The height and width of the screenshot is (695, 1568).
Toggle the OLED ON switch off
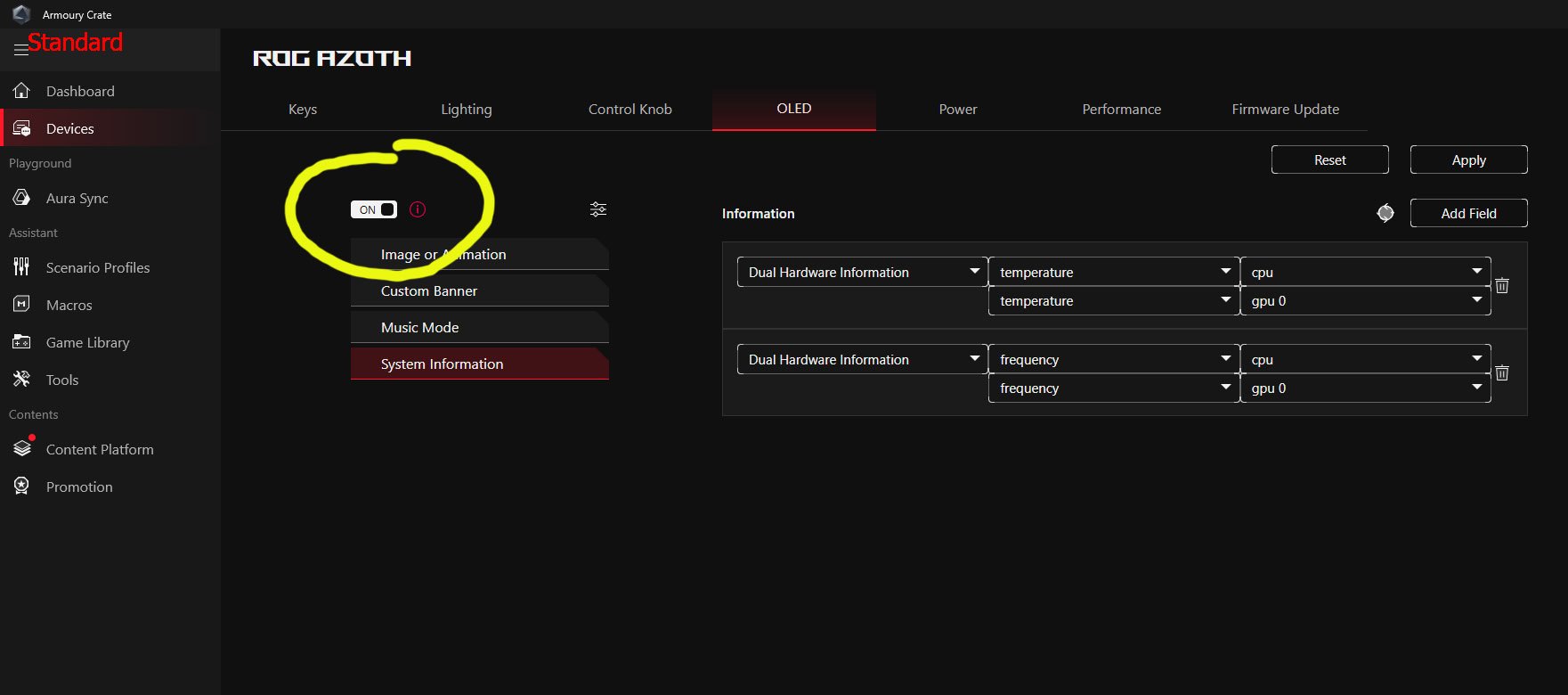coord(374,209)
